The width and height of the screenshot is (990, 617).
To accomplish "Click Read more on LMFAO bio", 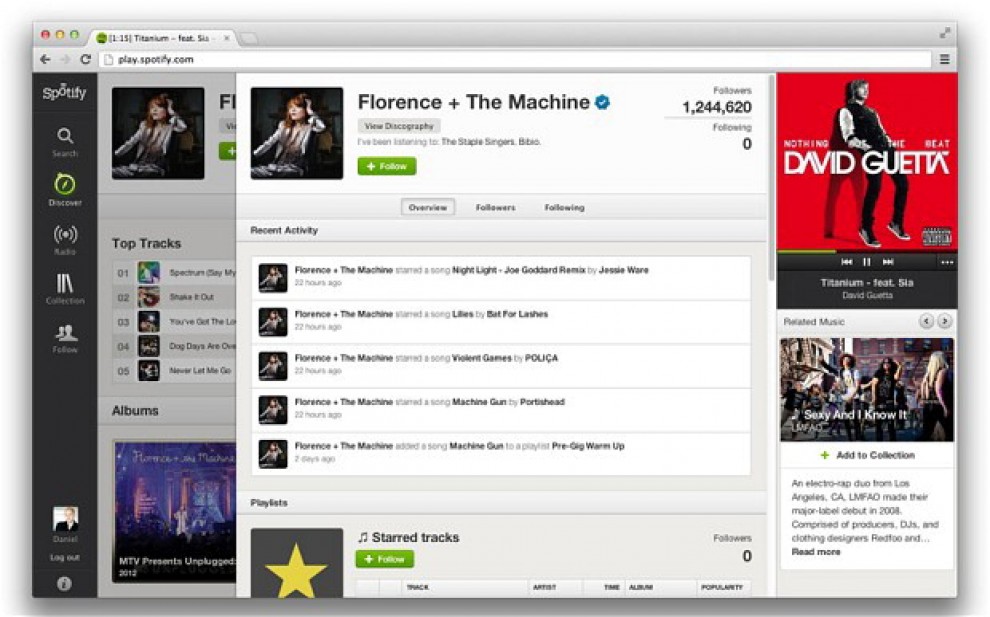I will click(x=816, y=552).
